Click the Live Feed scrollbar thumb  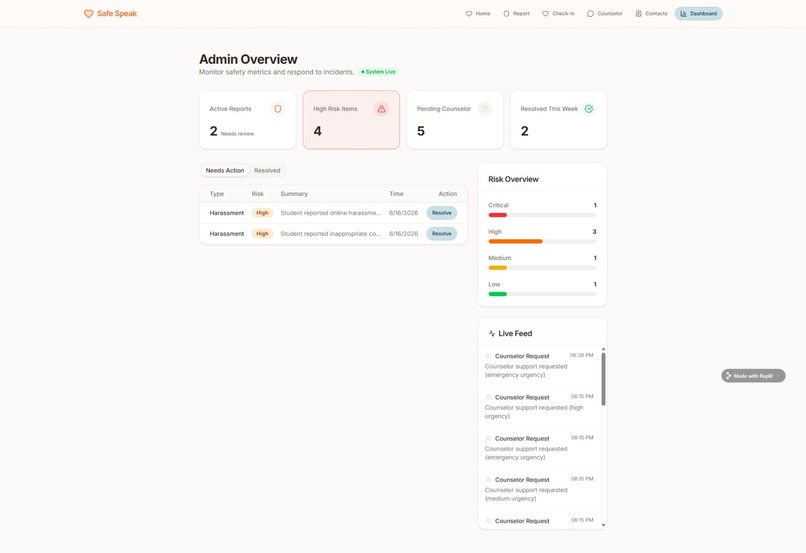tap(603, 379)
